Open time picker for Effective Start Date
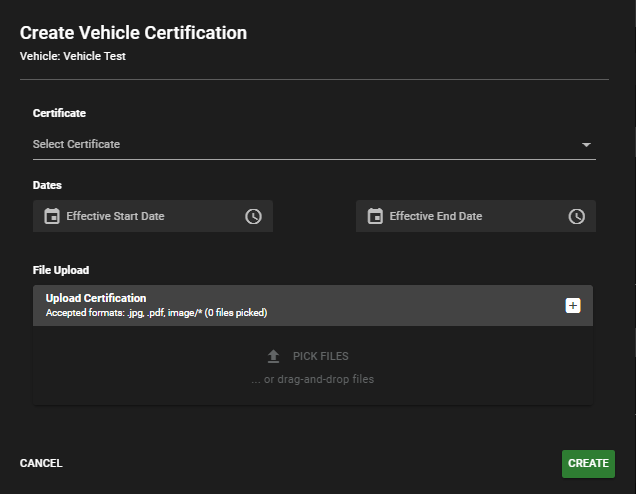This screenshot has width=636, height=494. click(x=253, y=216)
